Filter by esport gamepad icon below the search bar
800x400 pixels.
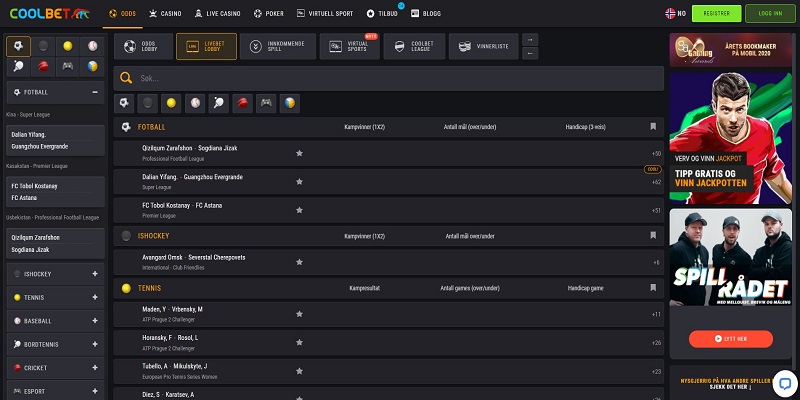tap(266, 103)
